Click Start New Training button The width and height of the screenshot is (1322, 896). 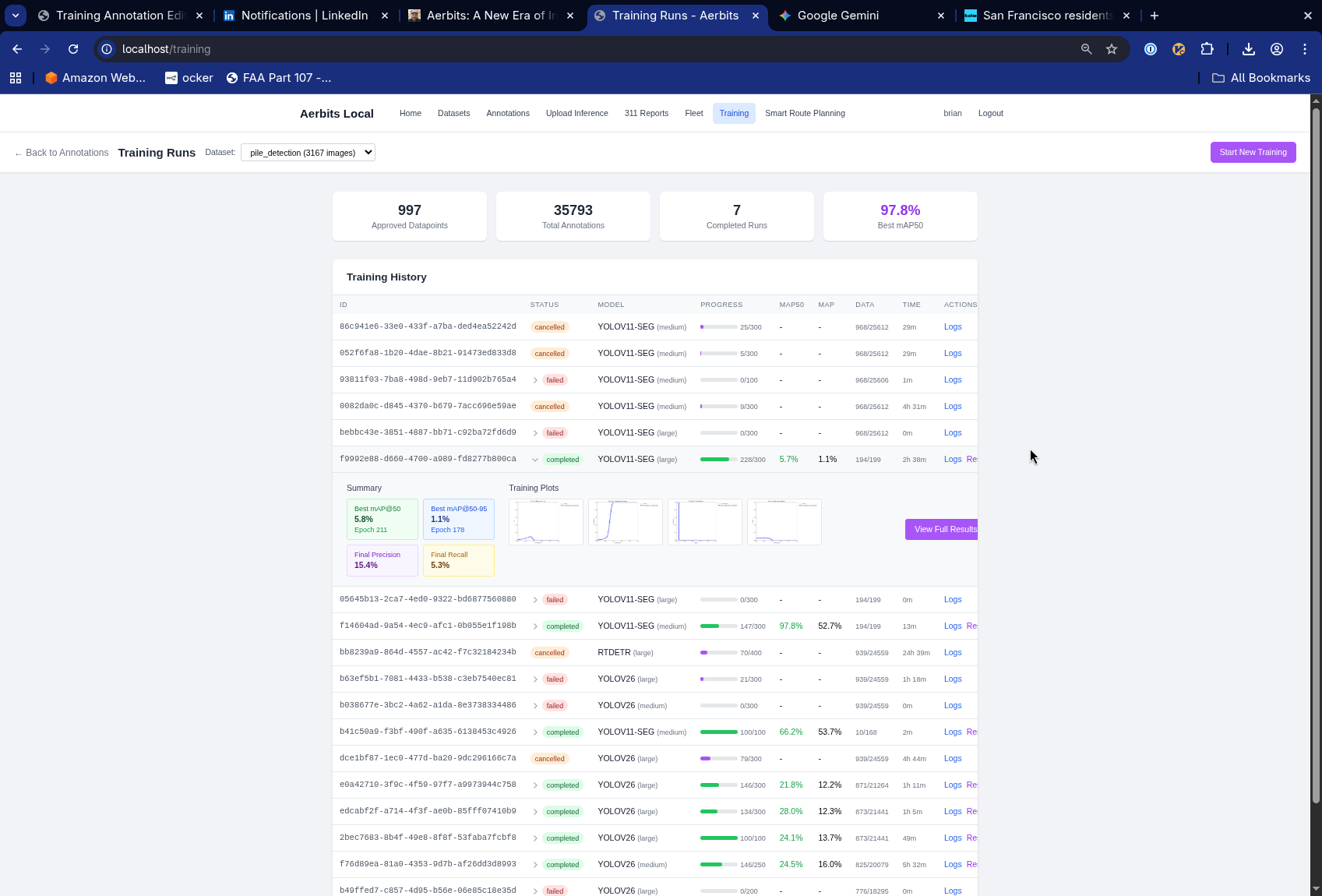point(1253,152)
